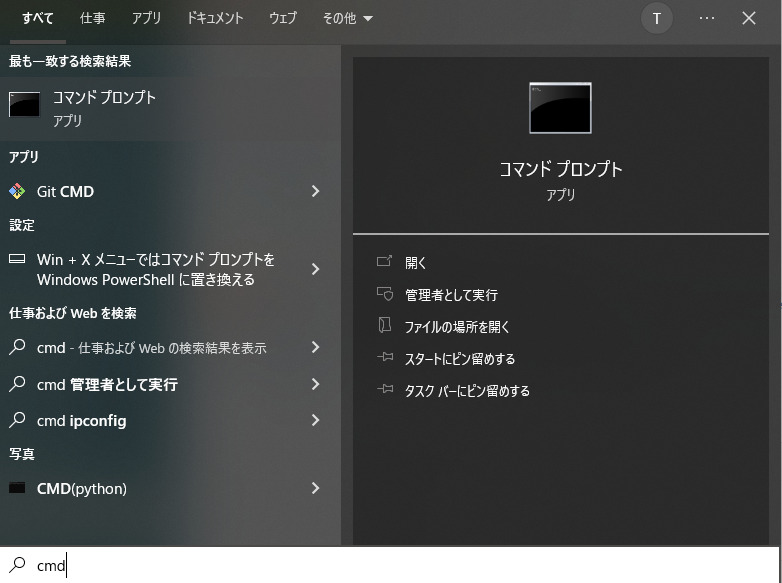The image size is (782, 583).
Task: Expand the CMD(python) result arrow
Action: coord(315,488)
